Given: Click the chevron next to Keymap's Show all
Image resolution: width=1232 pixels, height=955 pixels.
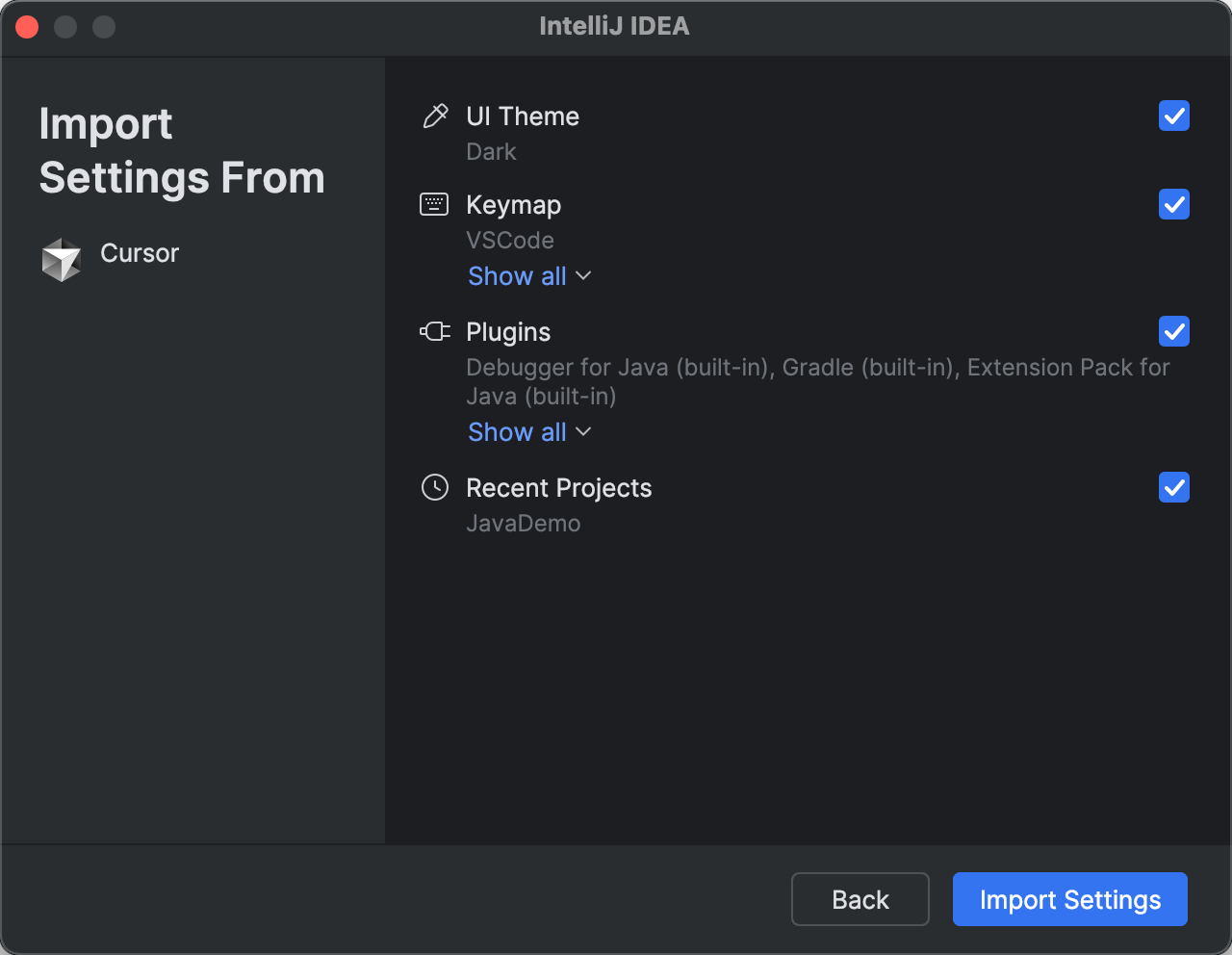Looking at the screenshot, I should (x=583, y=276).
